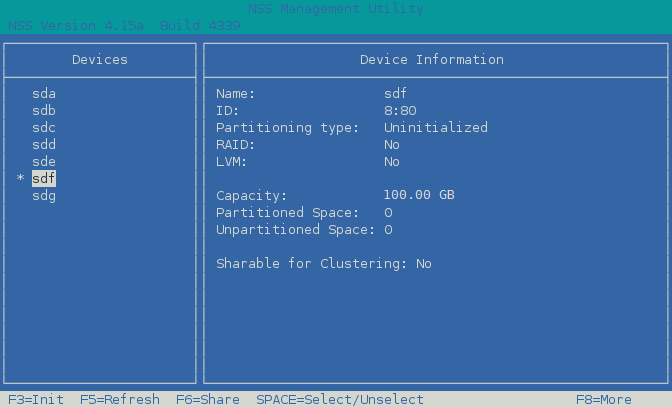Open F8=More for additional options
The width and height of the screenshot is (672, 407).
603,399
